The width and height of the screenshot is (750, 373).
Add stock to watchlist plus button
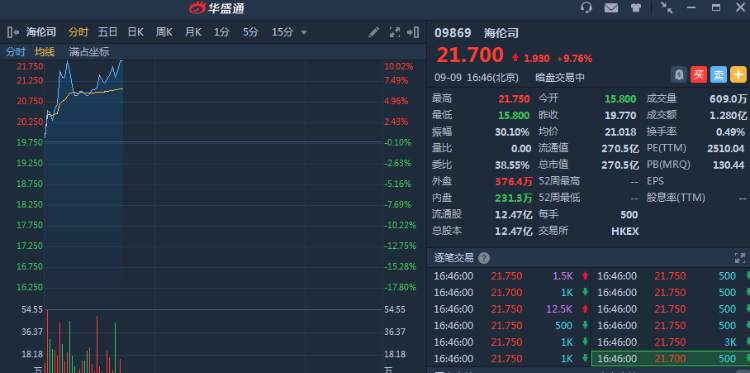(x=739, y=75)
